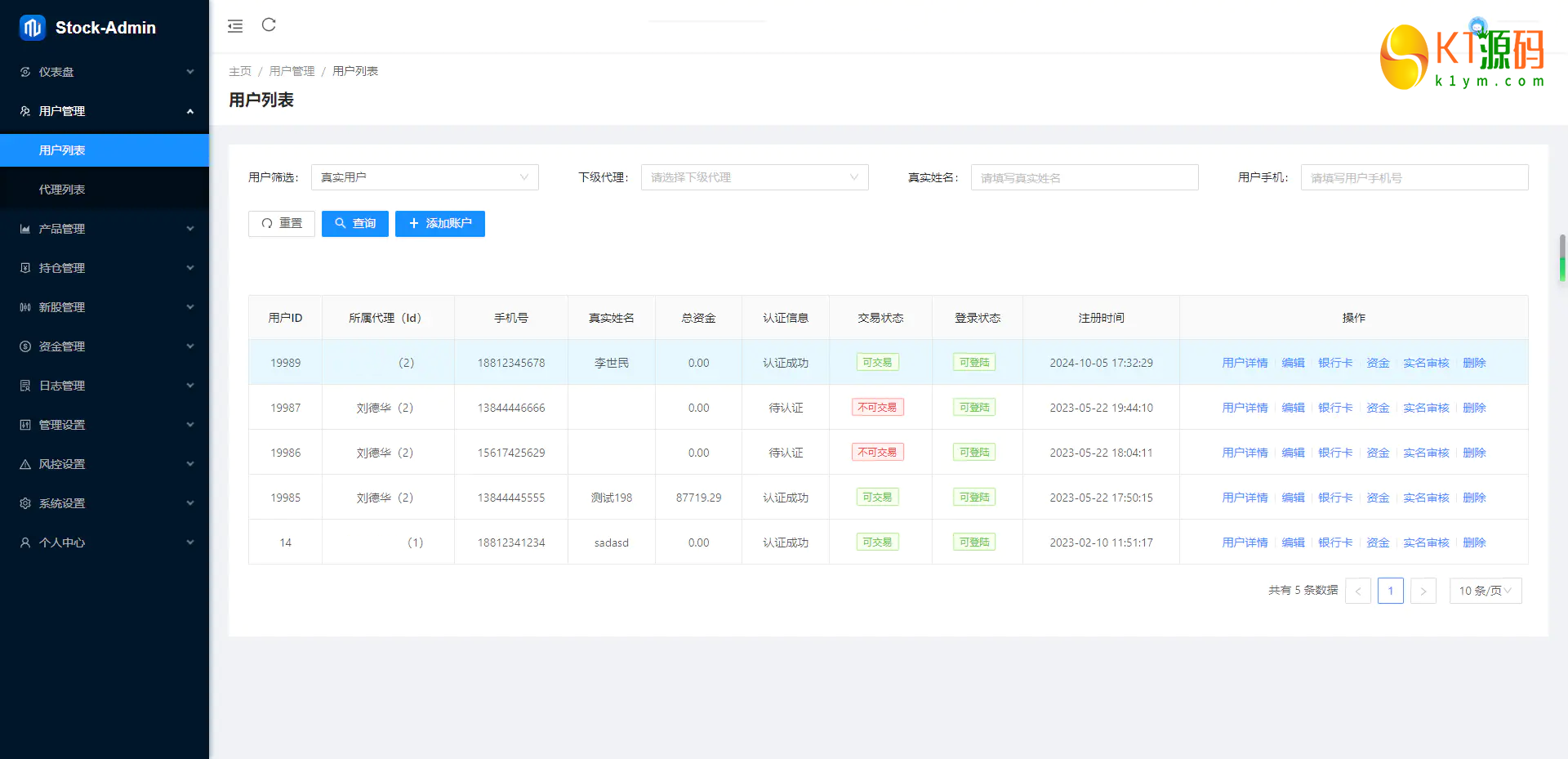Collapse the sidebar with the fold icon
The image size is (1568, 759).
(235, 26)
